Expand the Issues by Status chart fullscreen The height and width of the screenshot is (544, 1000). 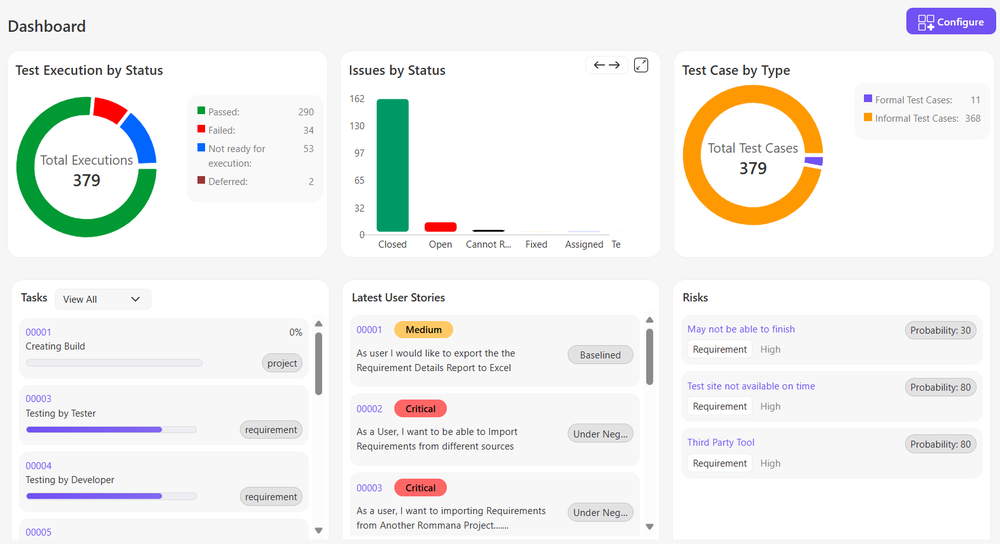[x=641, y=65]
